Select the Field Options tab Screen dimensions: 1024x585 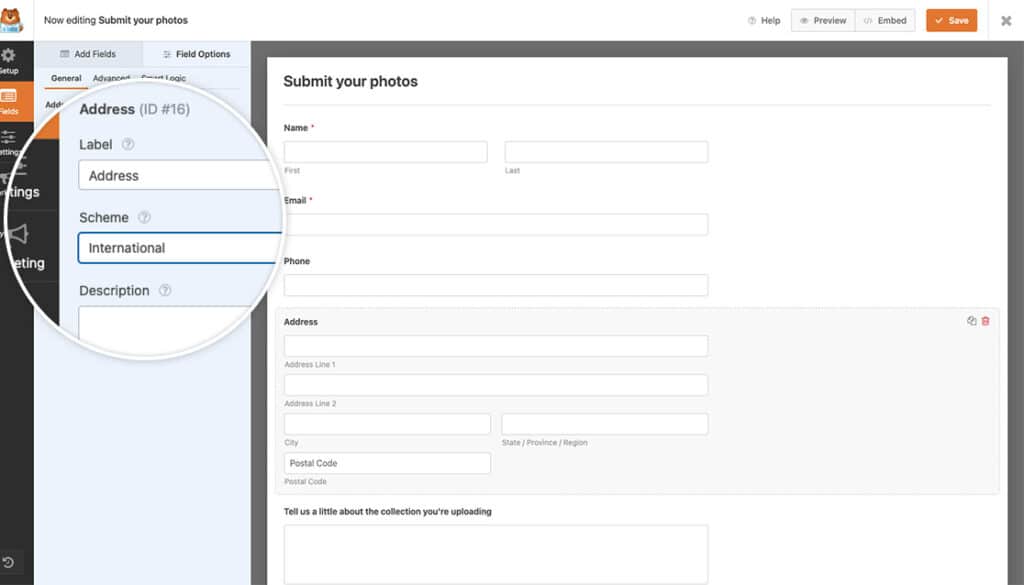point(196,53)
